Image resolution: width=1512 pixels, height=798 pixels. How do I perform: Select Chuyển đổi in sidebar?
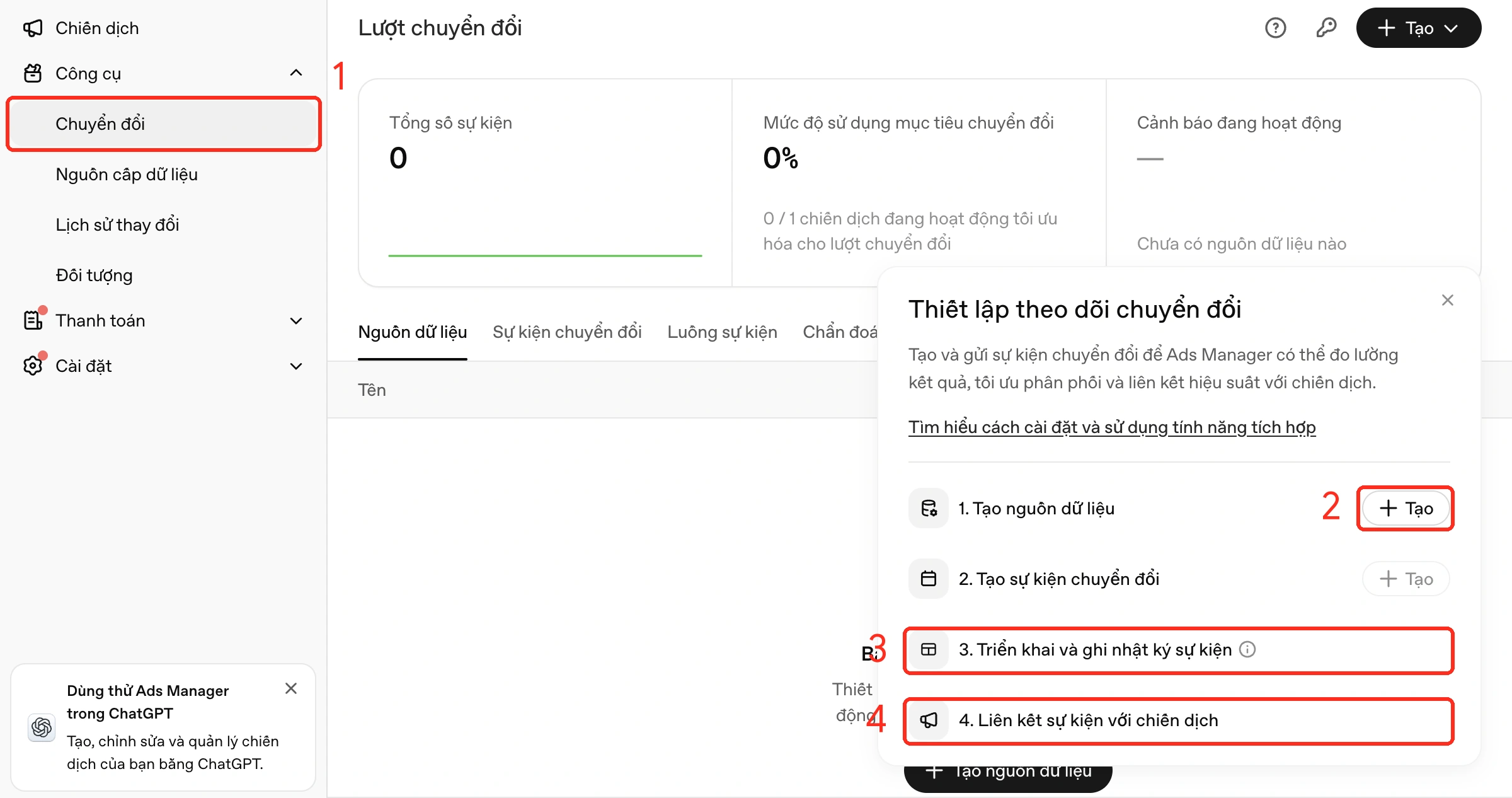click(164, 124)
